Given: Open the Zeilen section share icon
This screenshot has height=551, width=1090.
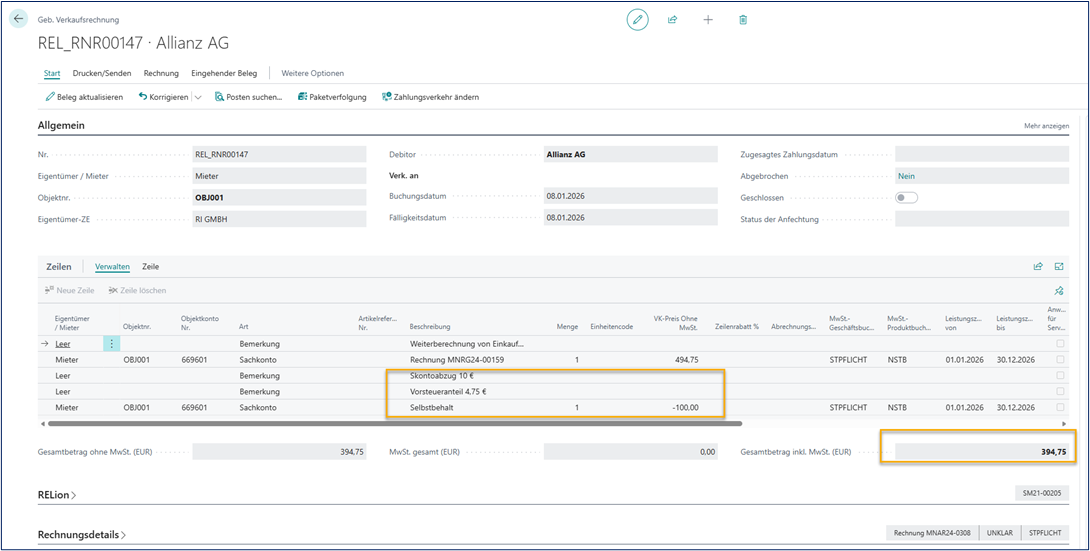Looking at the screenshot, I should [1038, 267].
